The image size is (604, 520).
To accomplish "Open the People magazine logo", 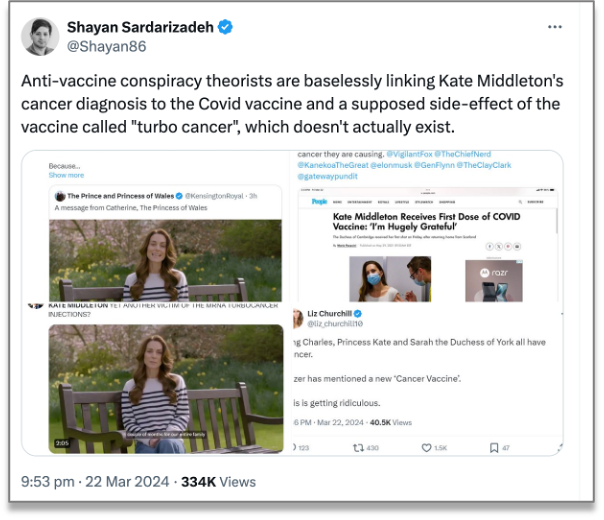I will (x=319, y=201).
